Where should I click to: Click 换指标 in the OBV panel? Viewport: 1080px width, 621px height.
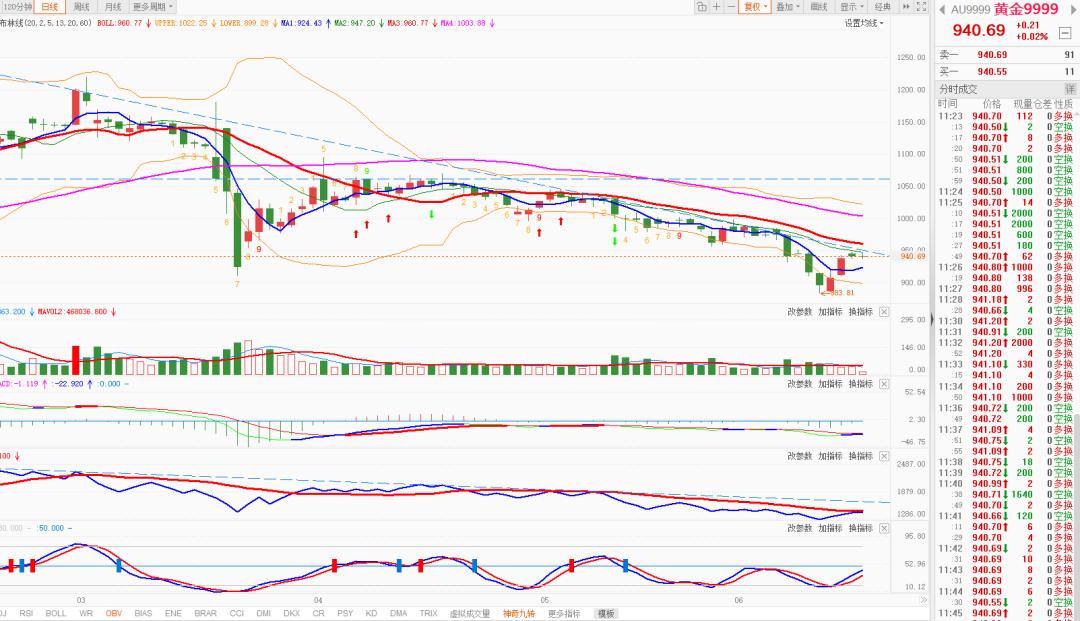[860, 456]
